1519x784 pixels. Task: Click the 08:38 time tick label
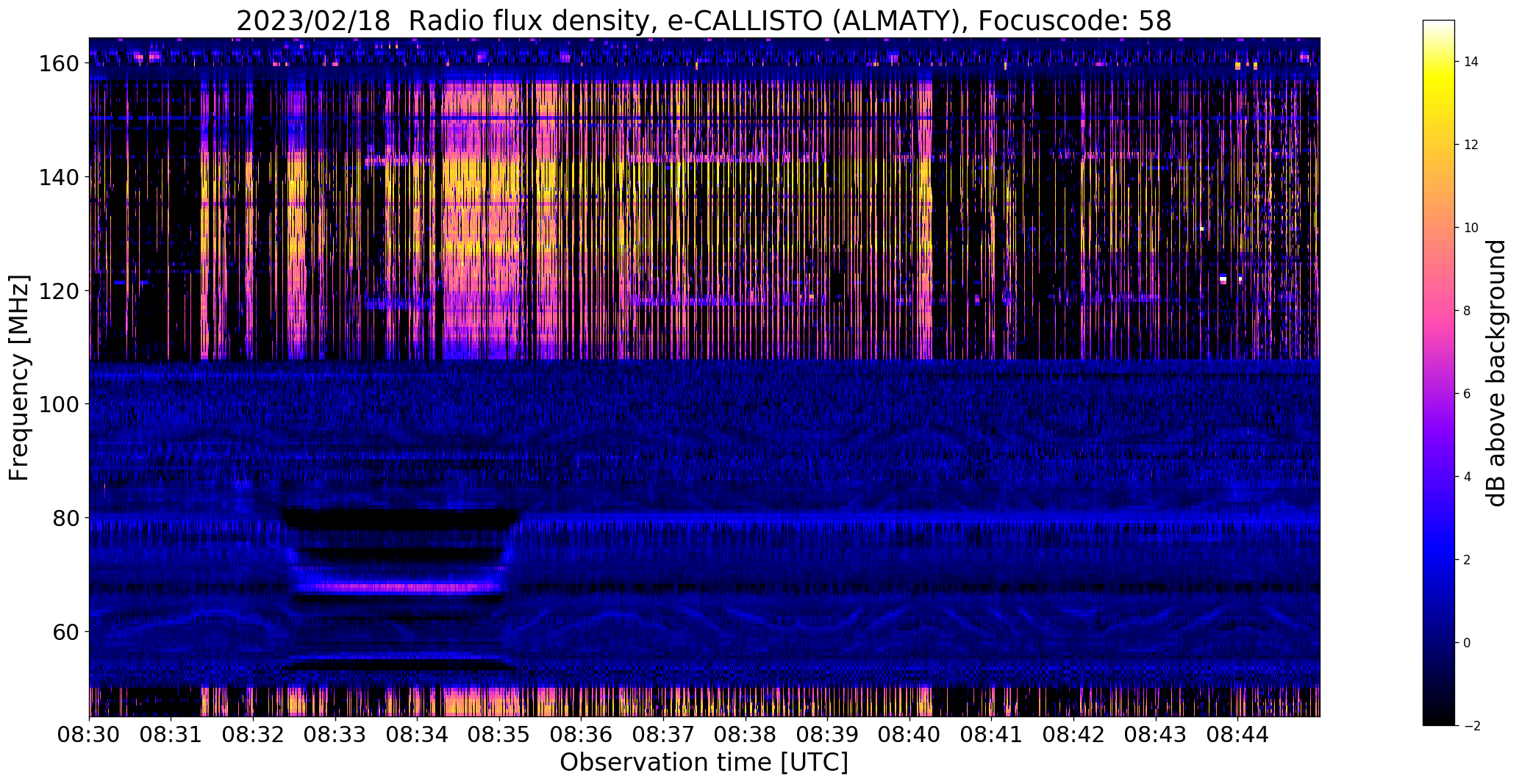pos(746,734)
